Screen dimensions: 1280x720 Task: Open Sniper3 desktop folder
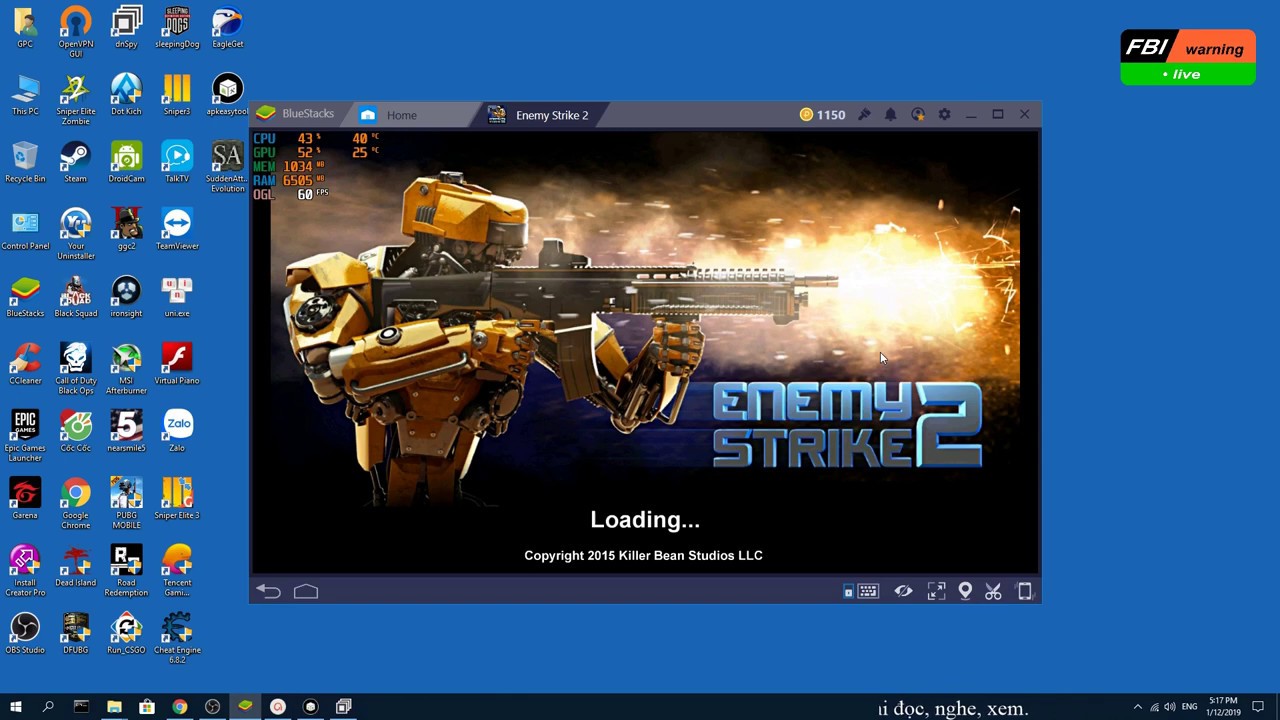(x=177, y=95)
